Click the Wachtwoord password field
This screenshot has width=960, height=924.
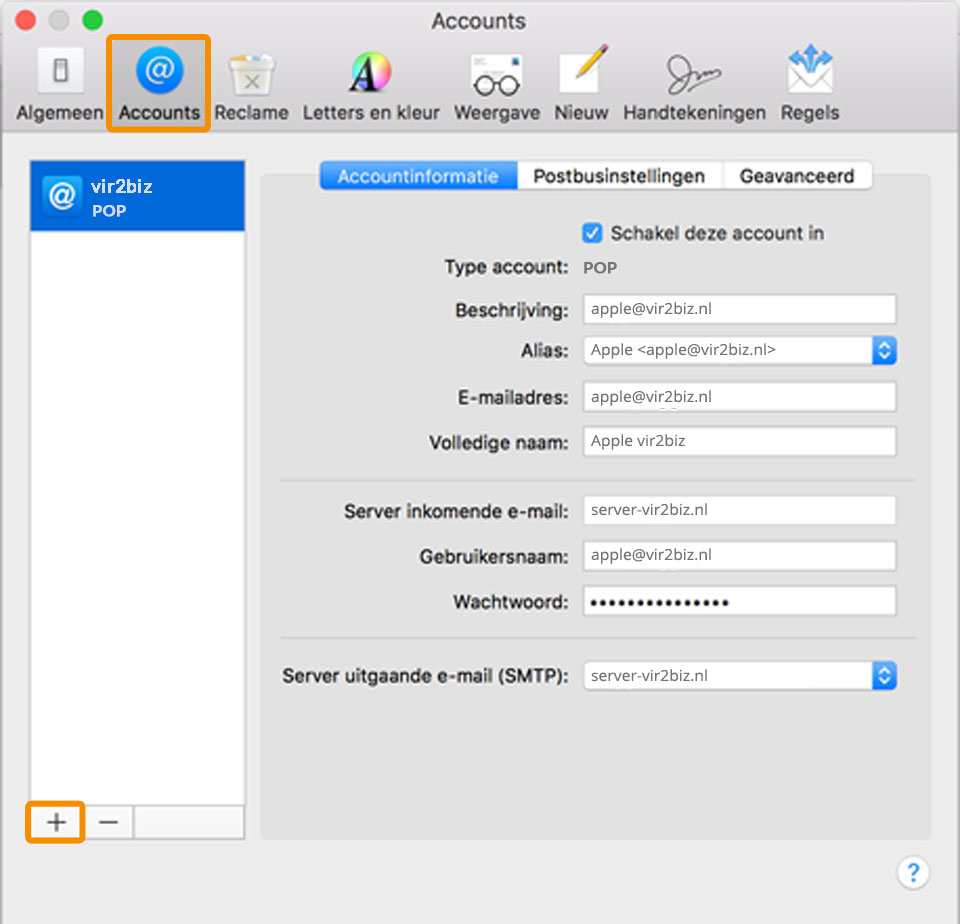739,602
